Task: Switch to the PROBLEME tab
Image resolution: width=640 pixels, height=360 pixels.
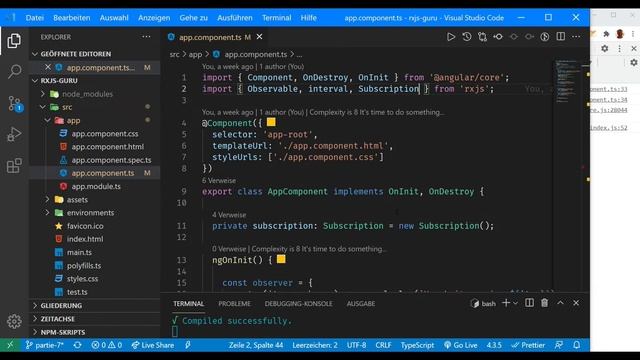Action: 234,304
